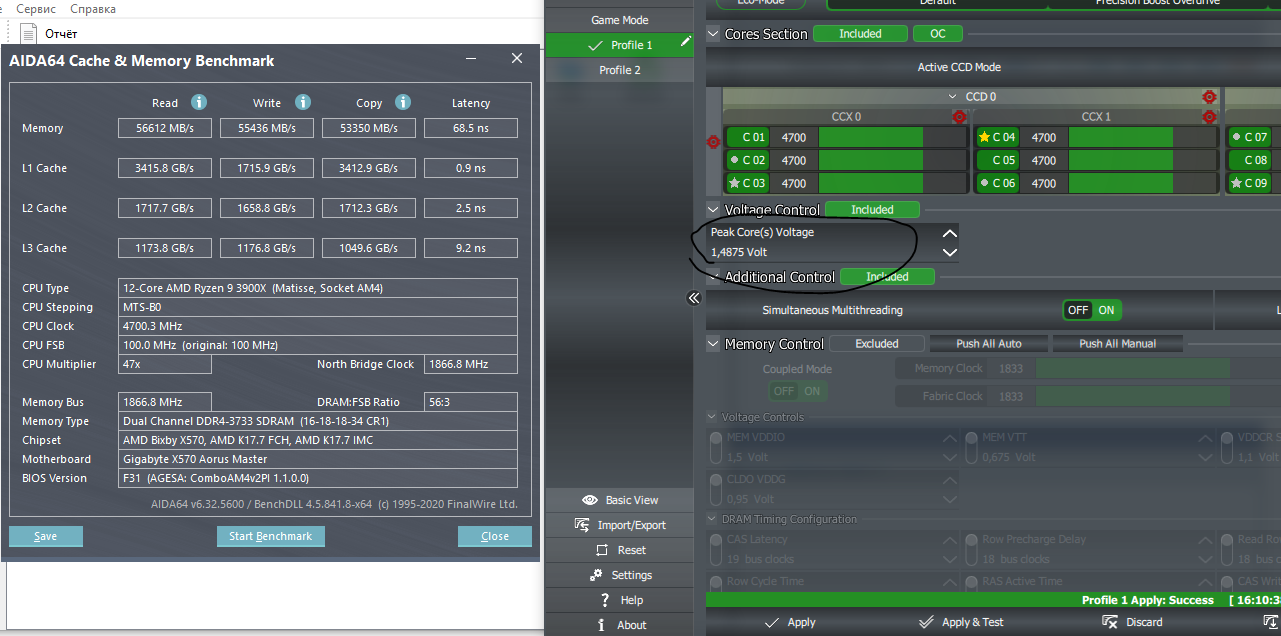
Task: Click the Отчёт document icon
Action: pos(30,33)
